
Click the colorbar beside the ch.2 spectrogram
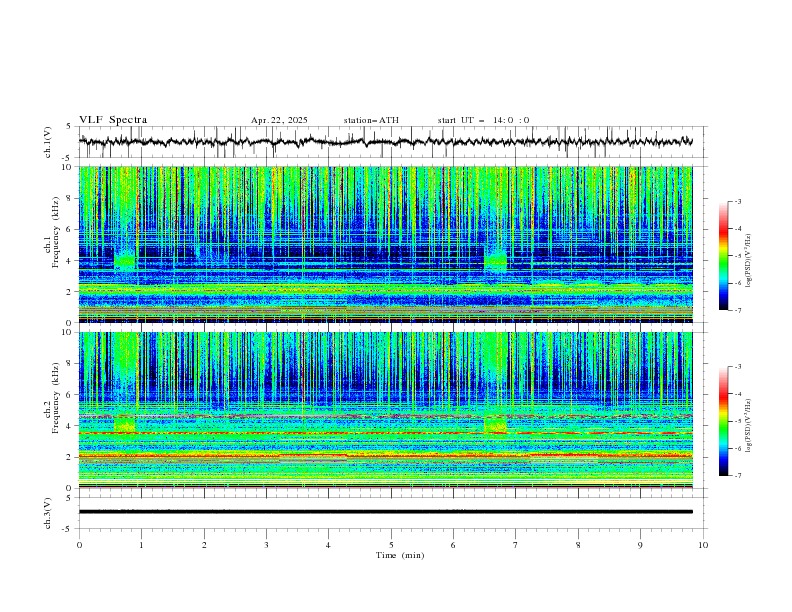click(723, 421)
